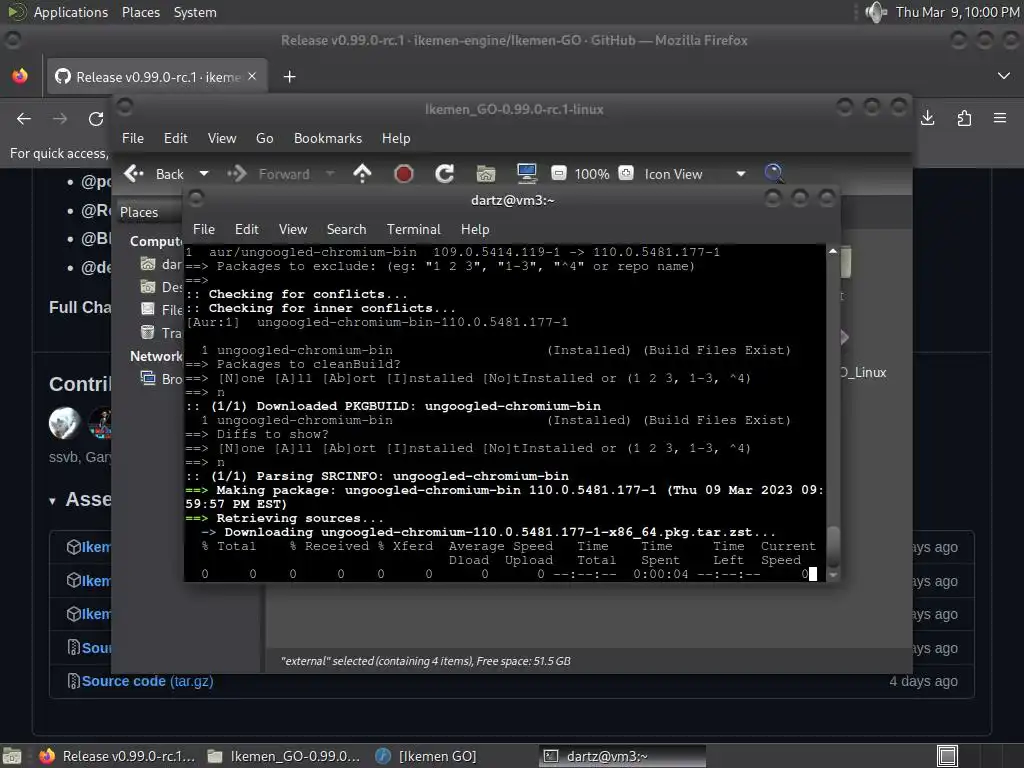Open terminal File menu
The width and height of the screenshot is (1024, 768).
point(204,229)
